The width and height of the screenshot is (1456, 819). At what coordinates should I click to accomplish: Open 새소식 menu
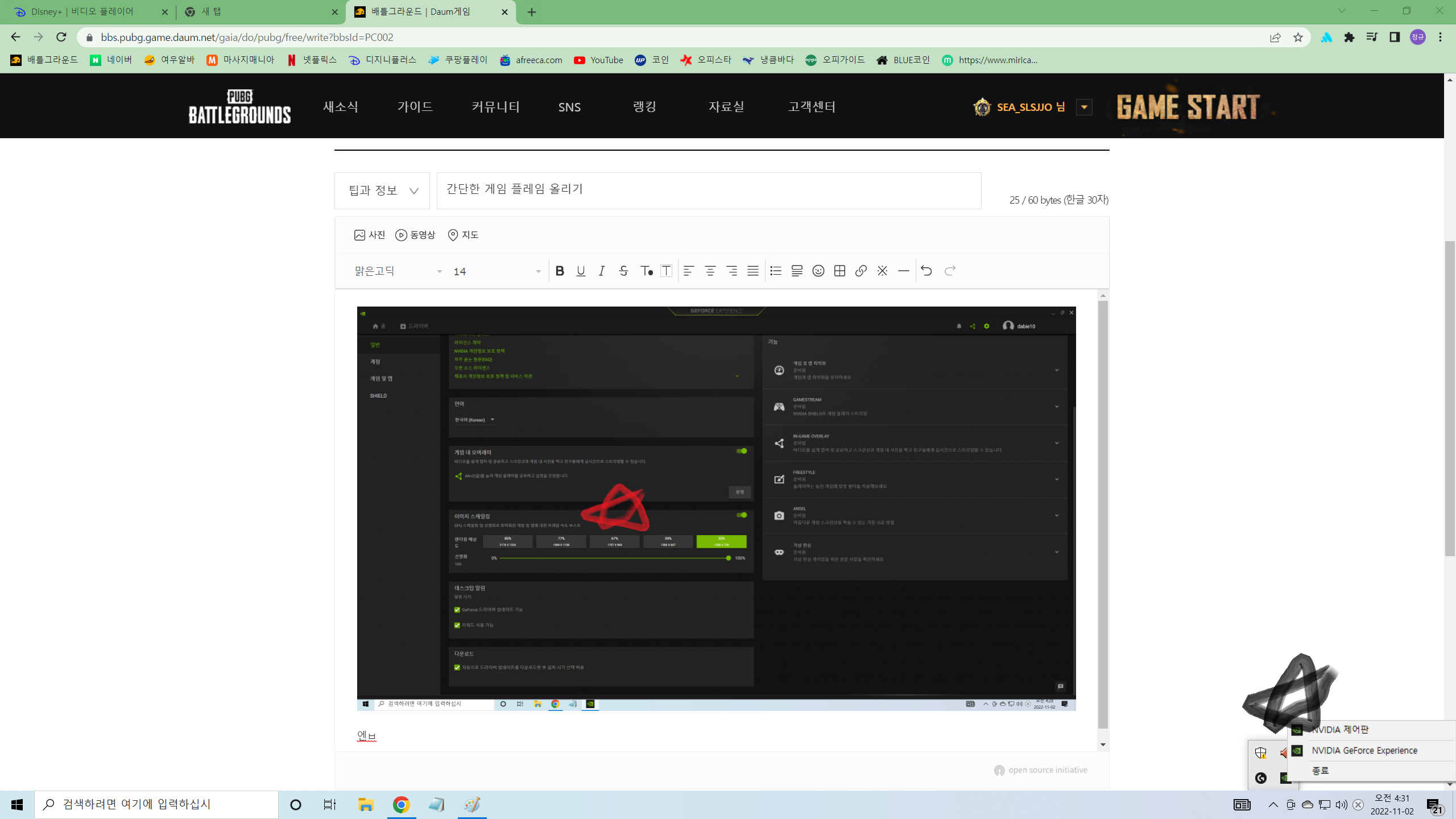[x=341, y=106]
